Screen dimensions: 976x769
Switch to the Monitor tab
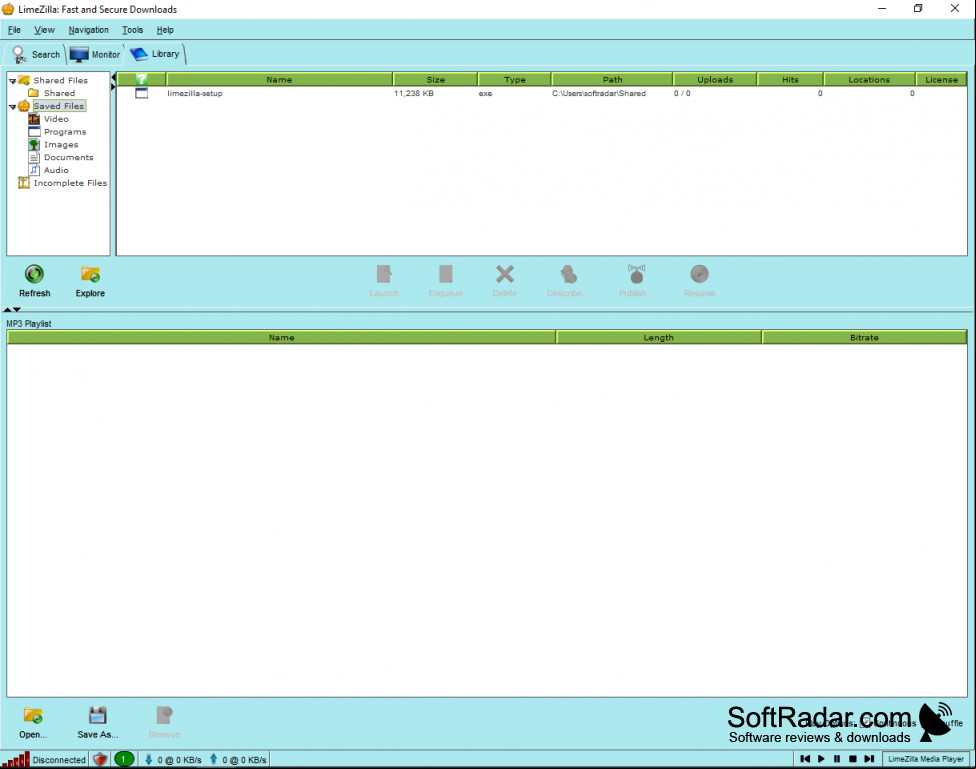pyautogui.click(x=95, y=55)
